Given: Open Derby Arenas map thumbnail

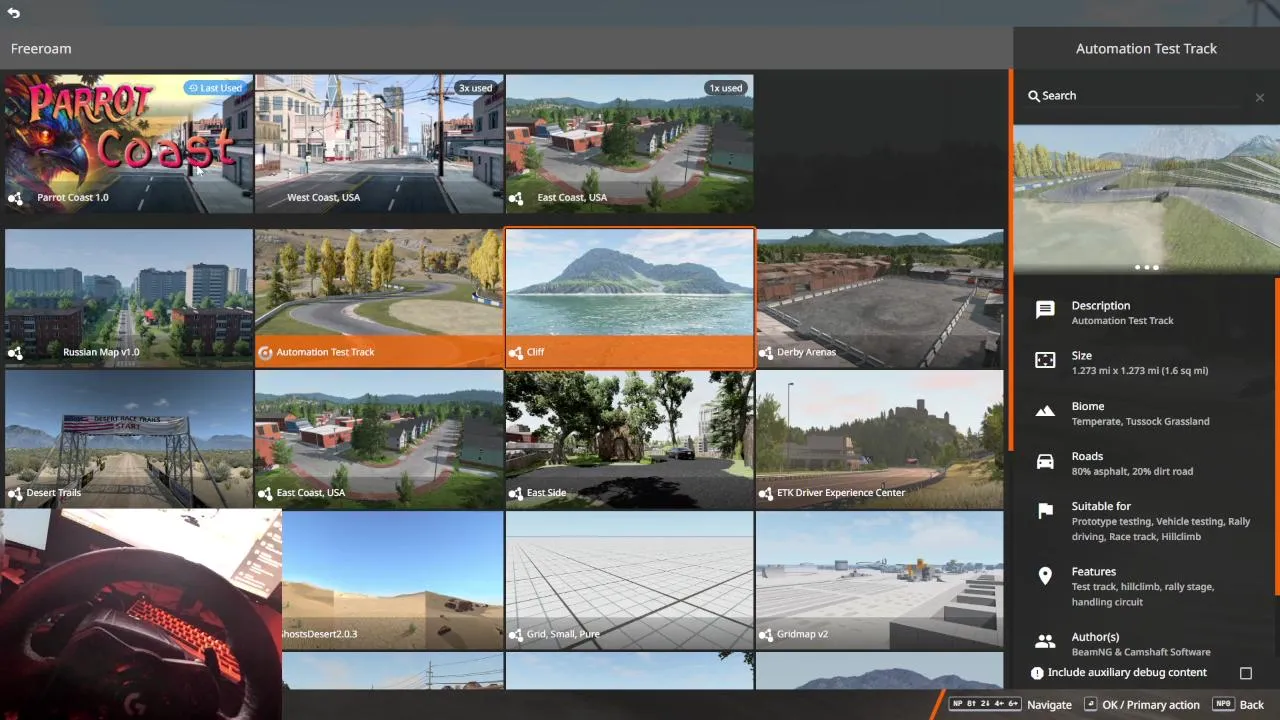Looking at the screenshot, I should click(x=880, y=298).
